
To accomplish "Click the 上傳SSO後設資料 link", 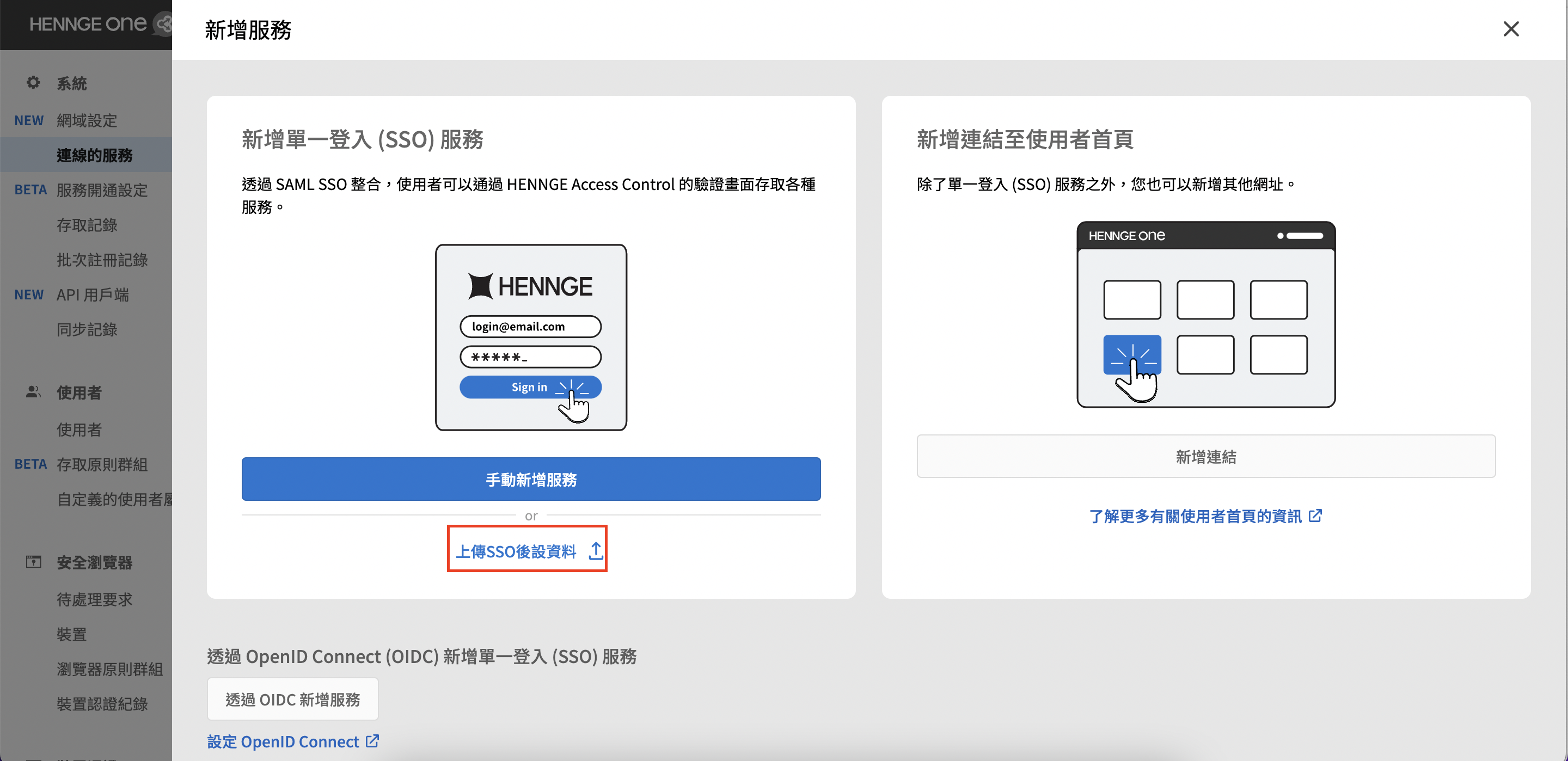I will click(x=516, y=551).
